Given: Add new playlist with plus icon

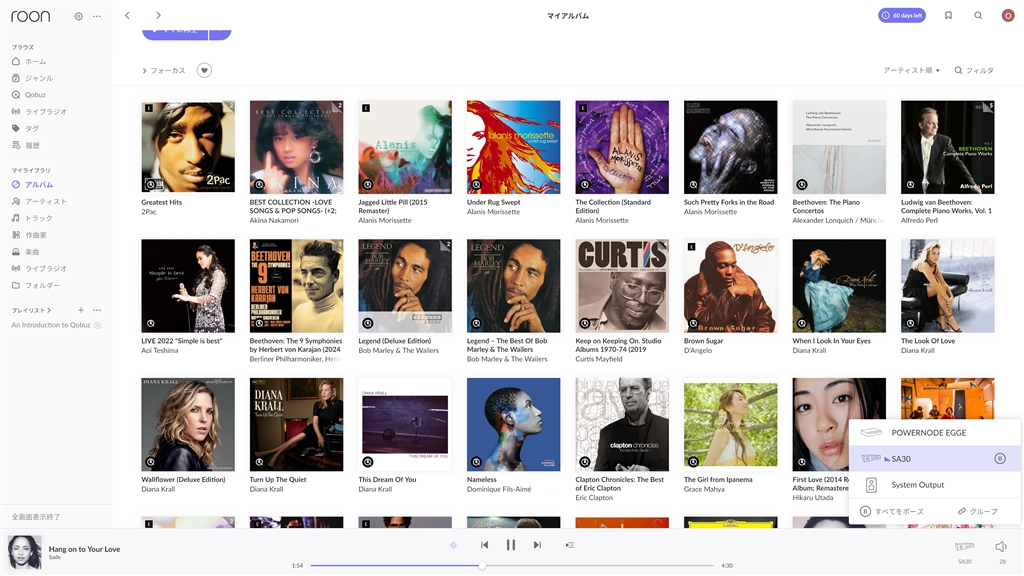Looking at the screenshot, I should (81, 310).
